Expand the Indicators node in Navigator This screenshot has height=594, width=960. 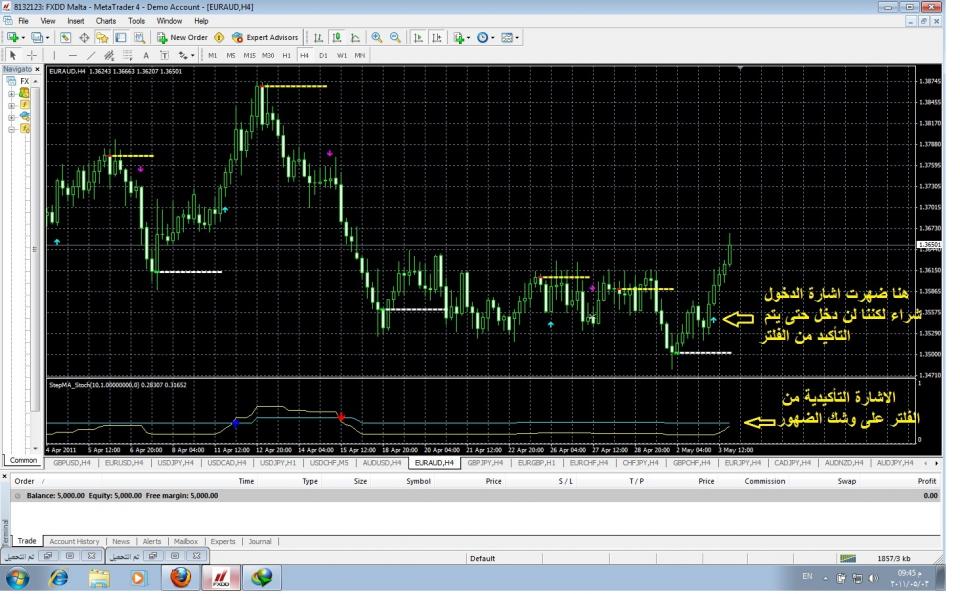click(11, 105)
